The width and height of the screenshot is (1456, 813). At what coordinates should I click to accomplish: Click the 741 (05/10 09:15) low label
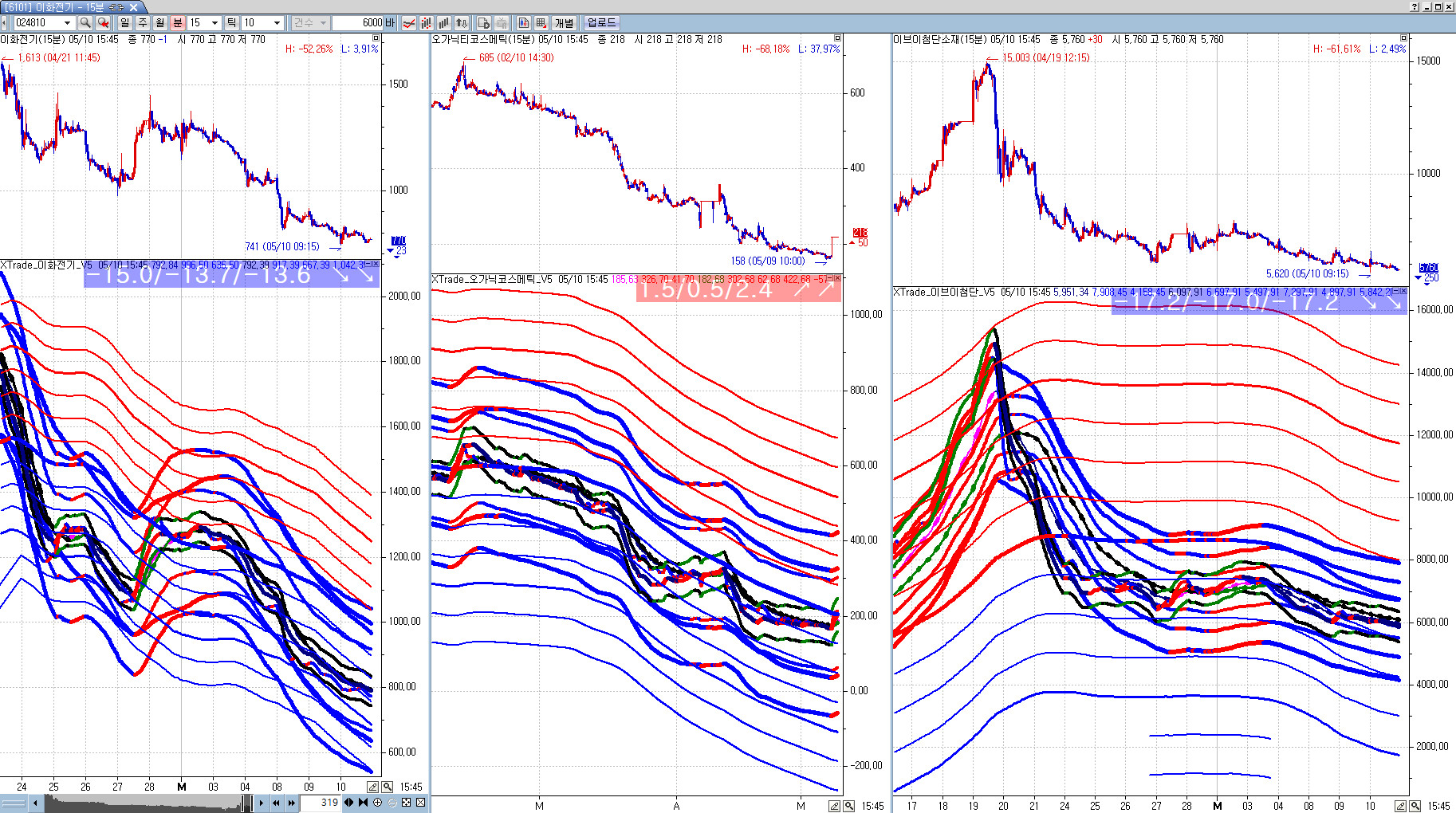click(x=282, y=246)
